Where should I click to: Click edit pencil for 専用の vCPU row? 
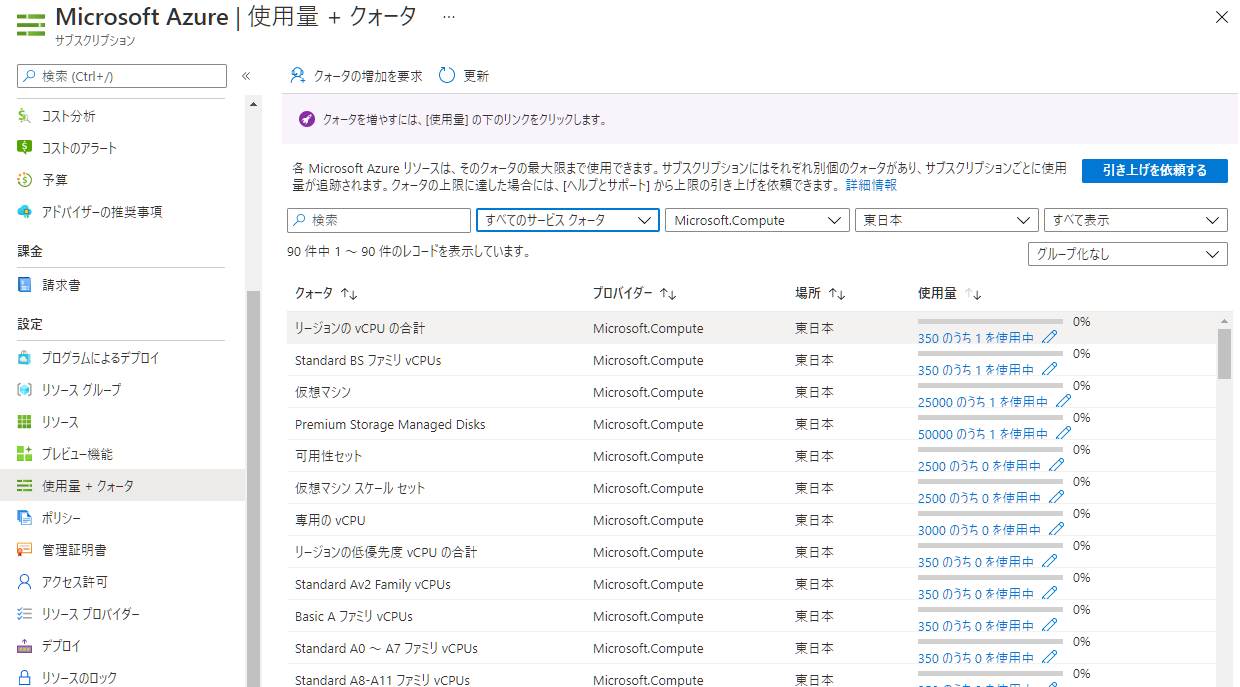click(x=1056, y=529)
